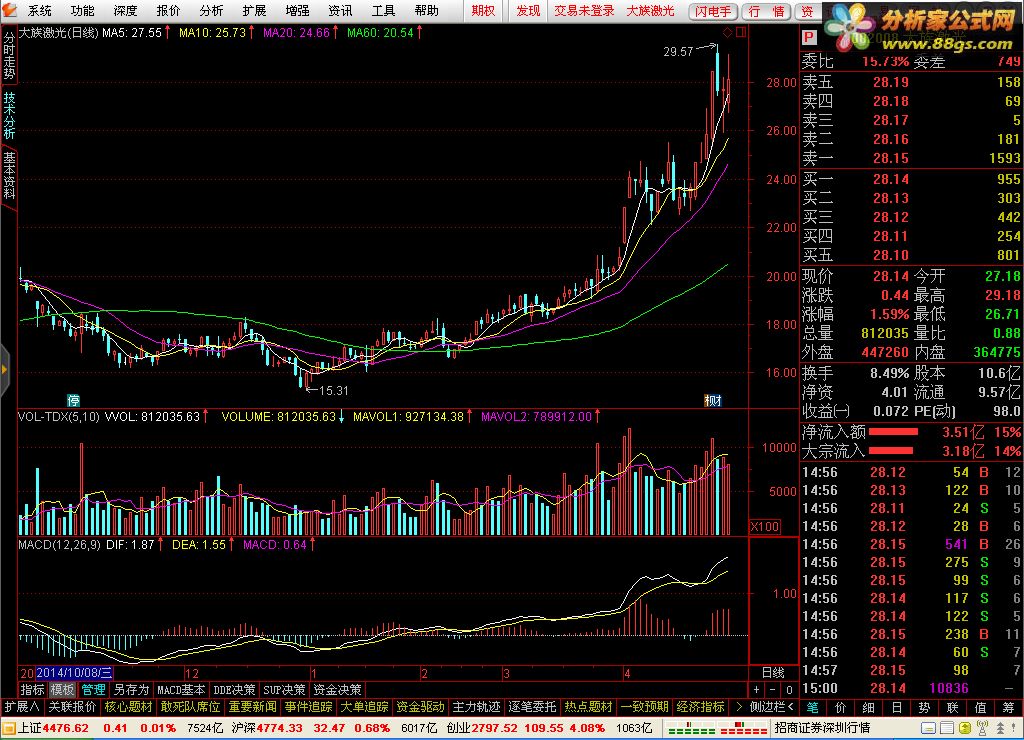The width and height of the screenshot is (1024, 740).
Task: Open the 扩展 menu
Action: click(254, 10)
